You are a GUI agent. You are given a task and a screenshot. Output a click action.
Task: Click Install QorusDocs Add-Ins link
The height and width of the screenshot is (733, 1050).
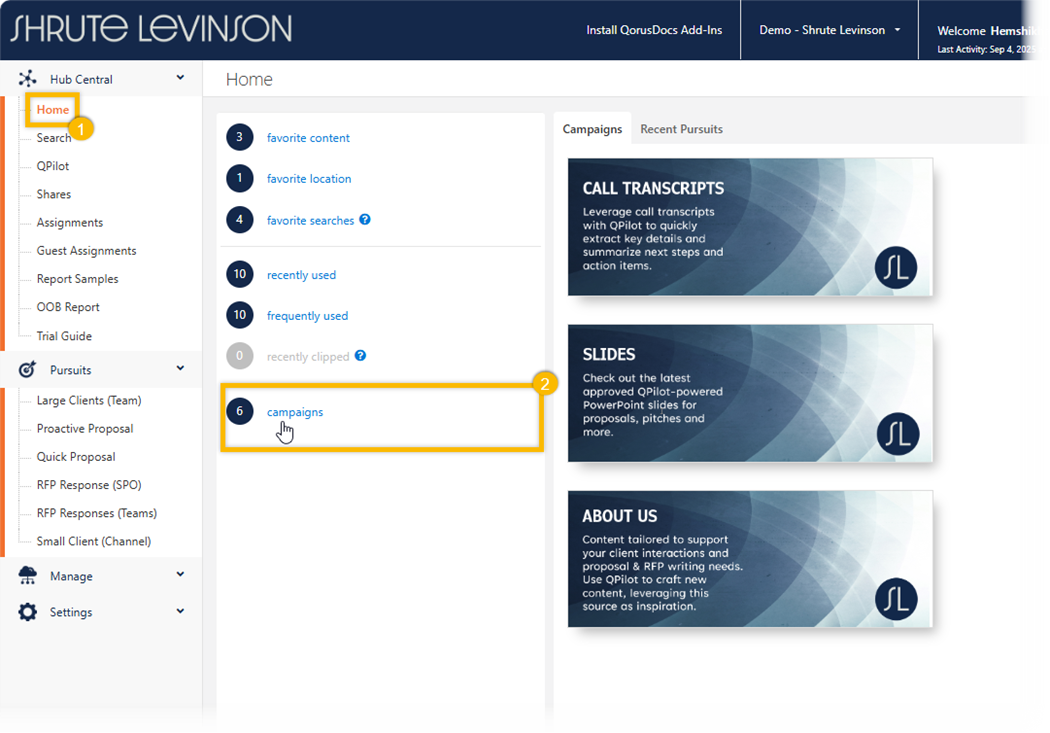[x=652, y=30]
